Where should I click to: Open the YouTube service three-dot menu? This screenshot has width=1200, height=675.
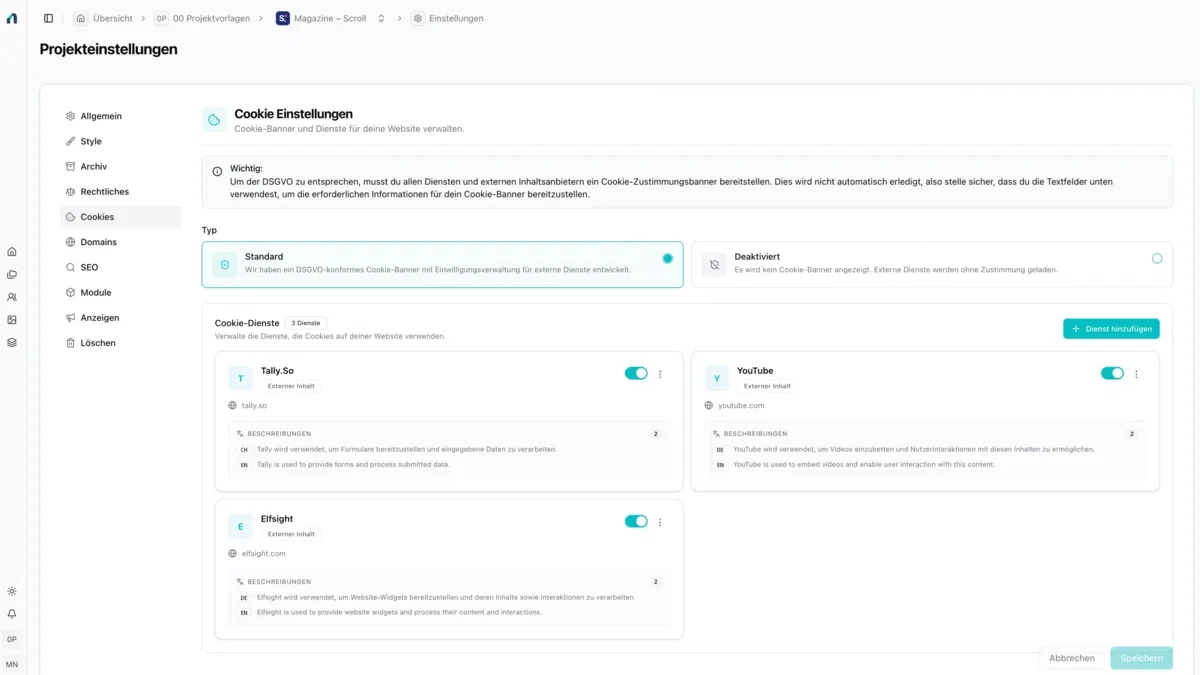(1136, 374)
